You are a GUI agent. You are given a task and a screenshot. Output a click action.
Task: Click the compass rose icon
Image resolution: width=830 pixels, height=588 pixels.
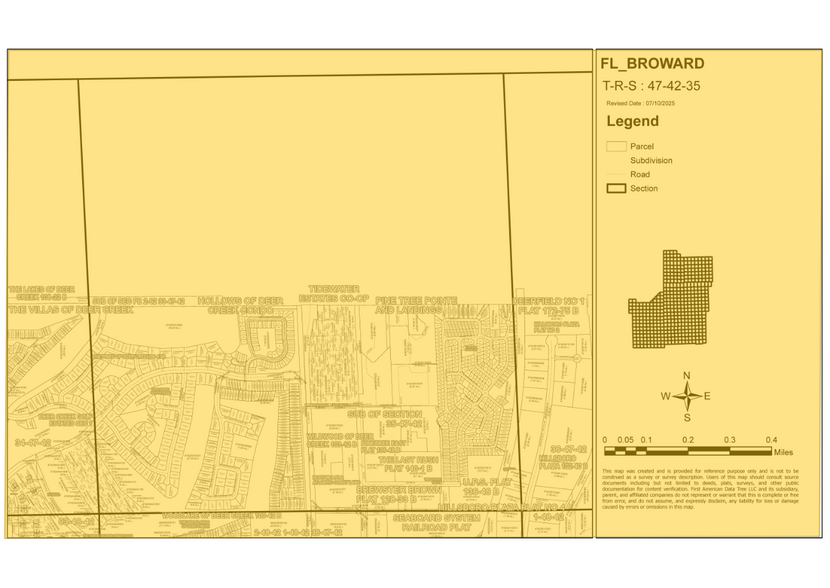pyautogui.click(x=686, y=396)
